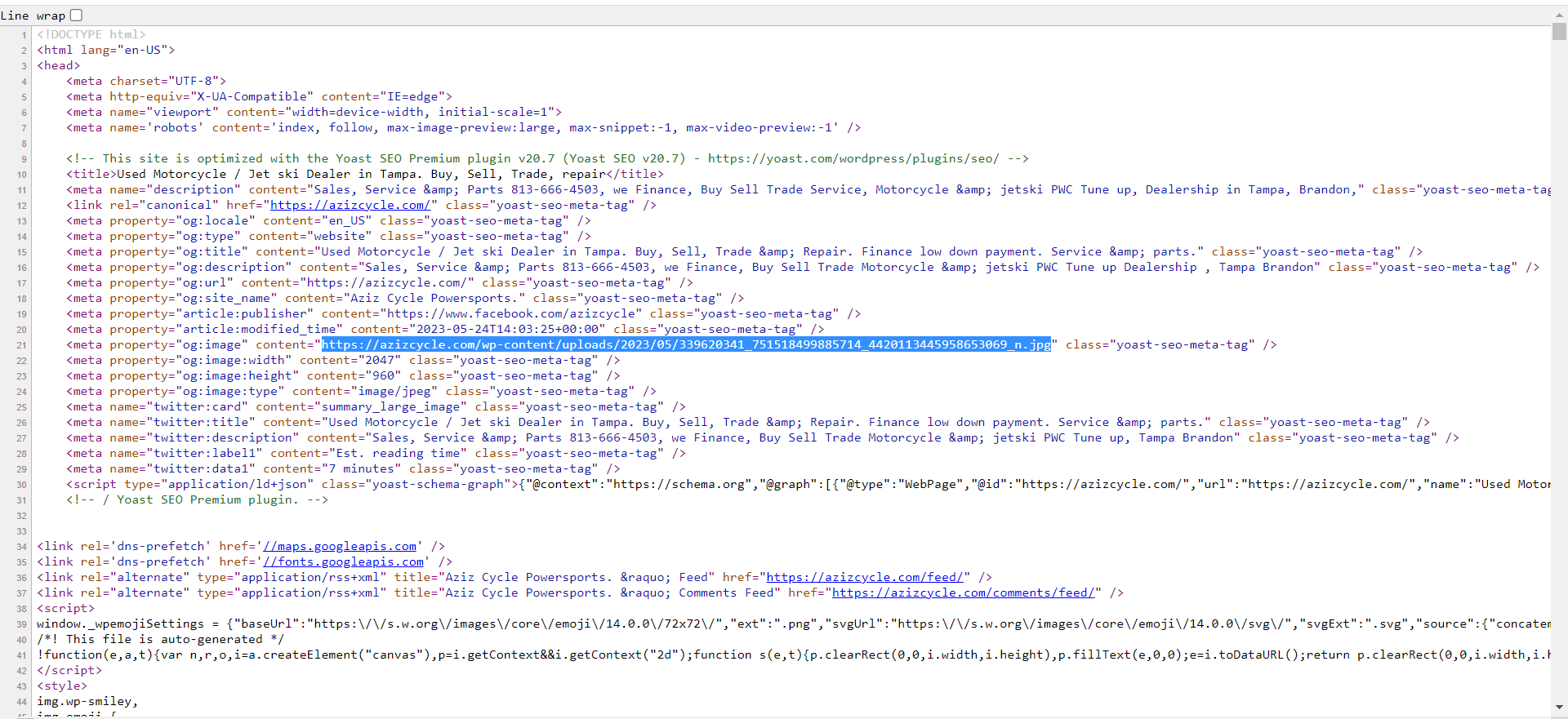The image size is (1568, 719).
Task: Click the meta name="description" line
Action: coord(808,189)
